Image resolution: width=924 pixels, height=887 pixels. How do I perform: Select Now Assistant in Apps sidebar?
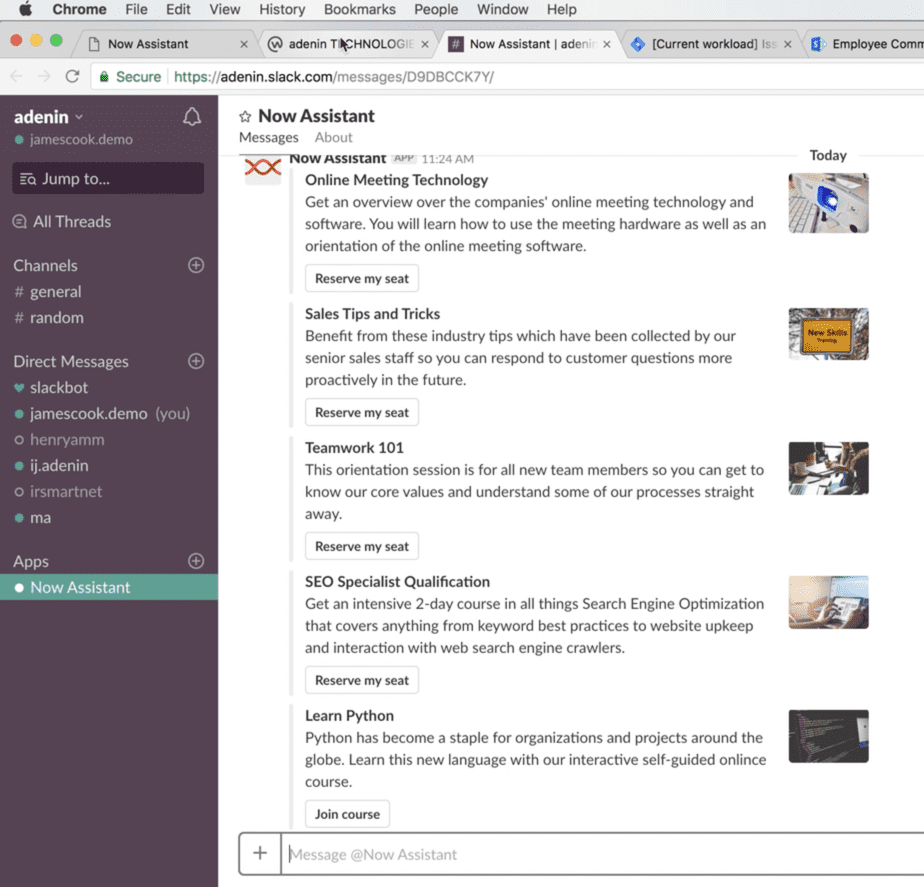[109, 587]
